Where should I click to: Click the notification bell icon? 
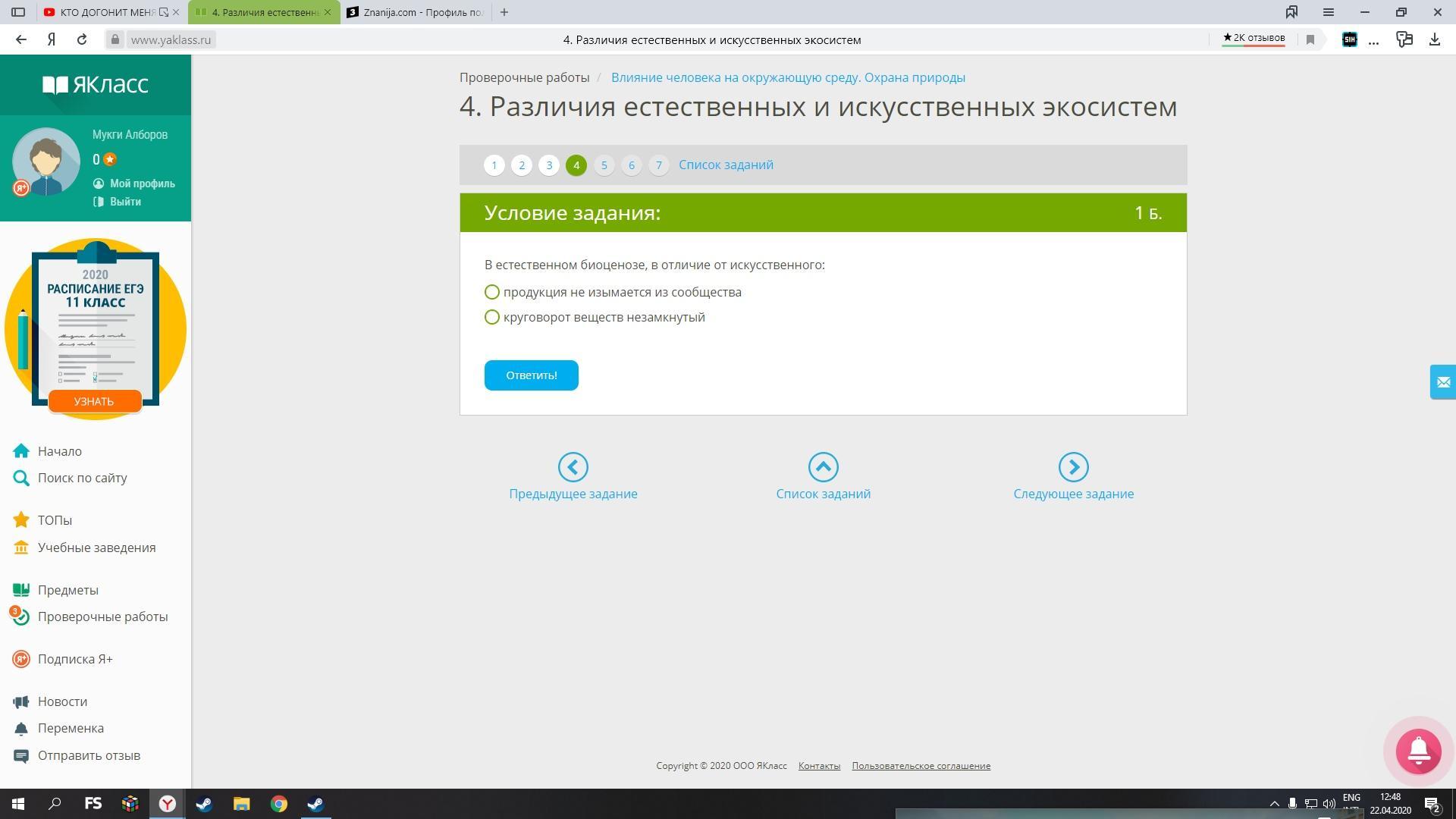[x=1418, y=751]
